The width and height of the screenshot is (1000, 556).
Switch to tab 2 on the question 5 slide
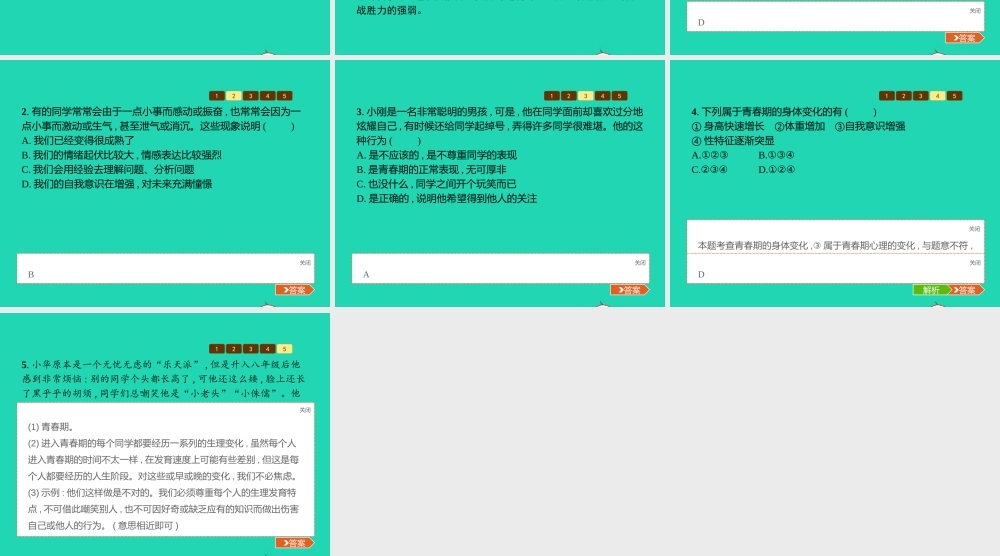(233, 349)
